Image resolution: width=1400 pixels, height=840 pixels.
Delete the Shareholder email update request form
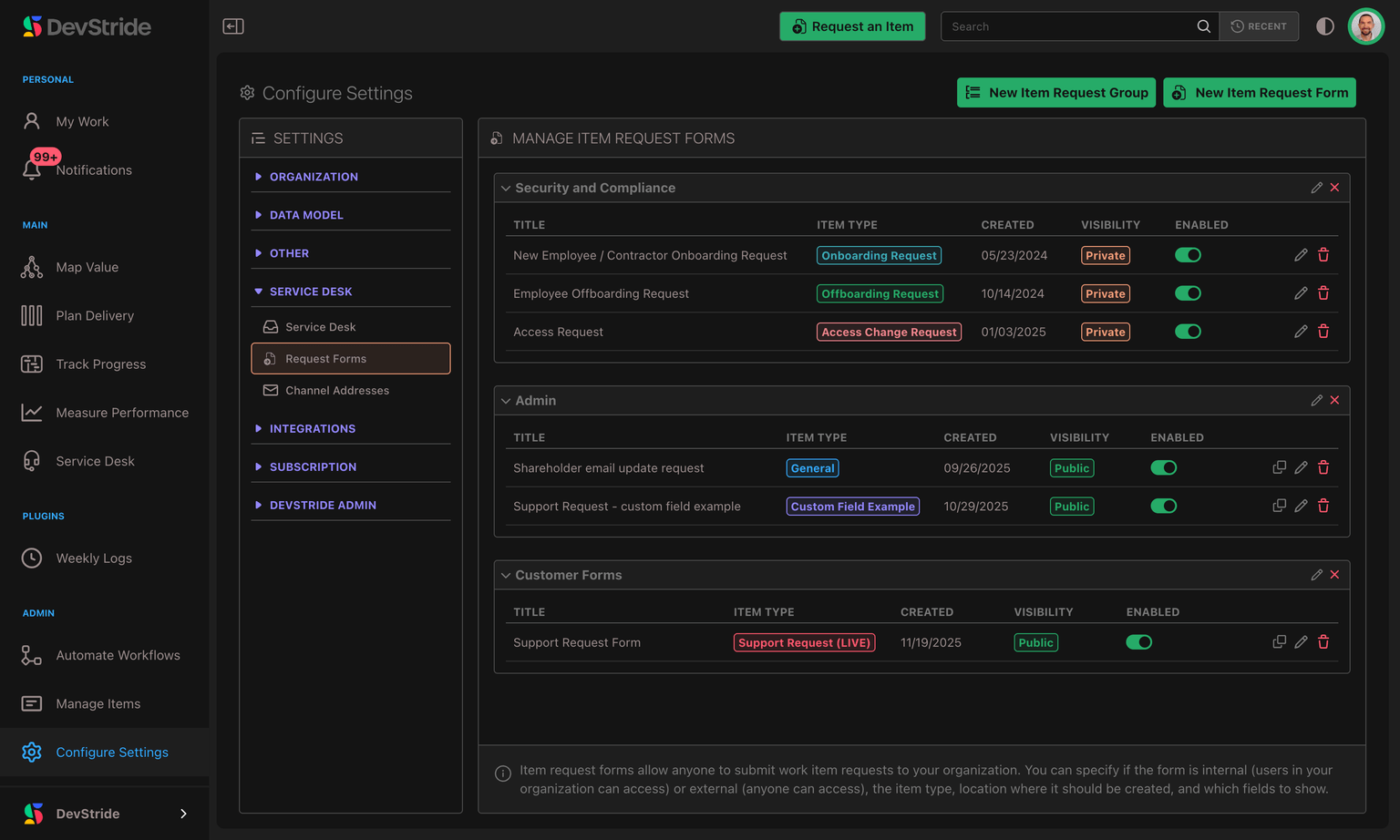(x=1323, y=467)
